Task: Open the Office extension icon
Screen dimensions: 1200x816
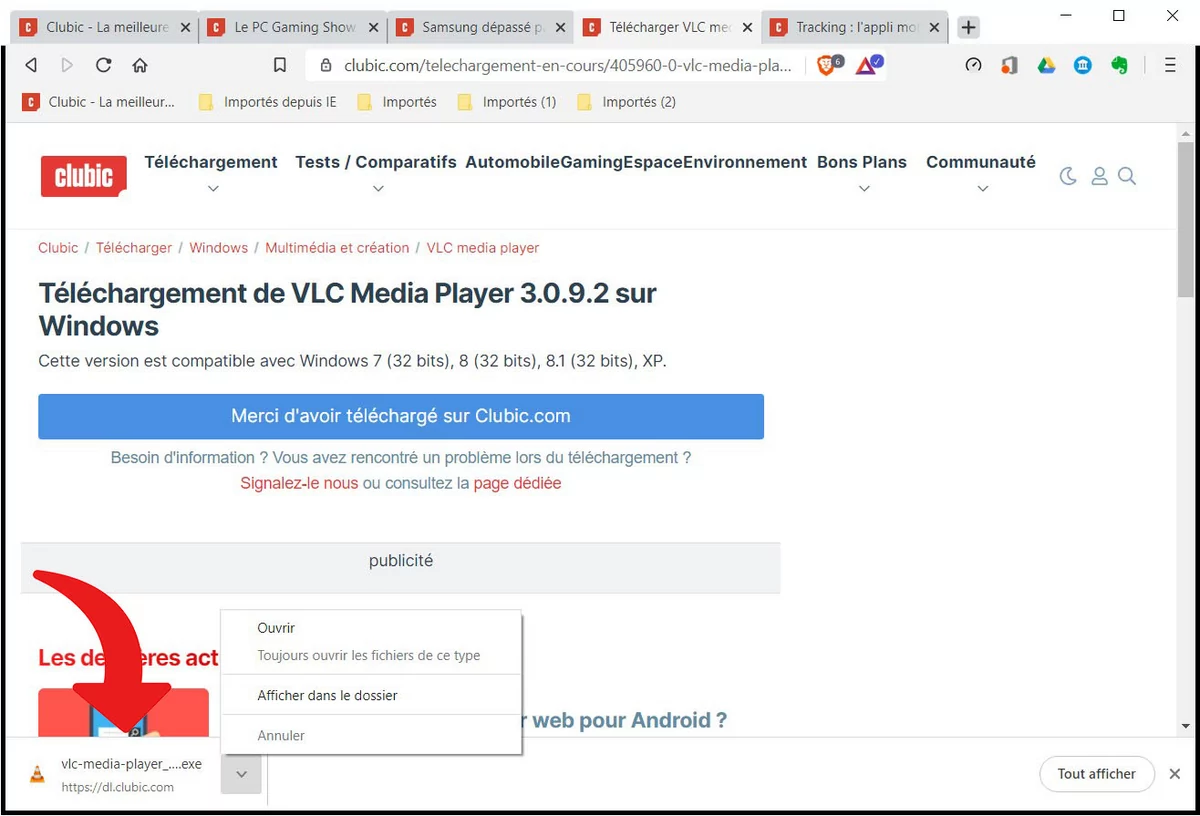Action: 1010,65
